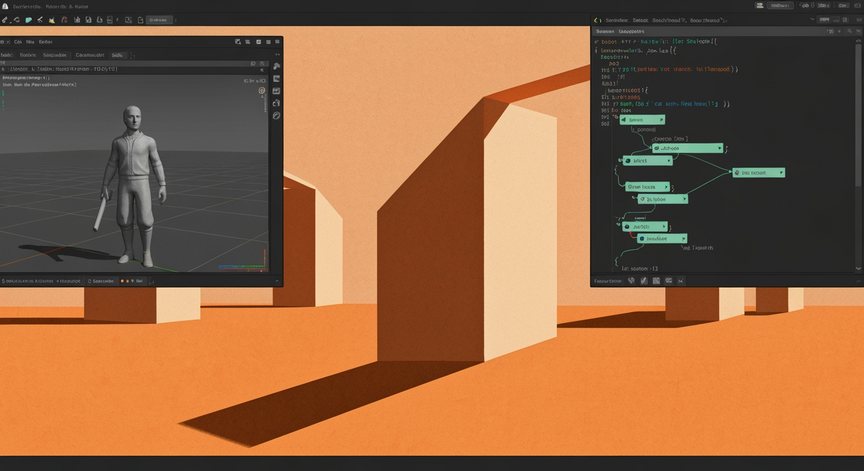Click first icon in node editor bottom bar
Screen dimensions: 864x471
tap(631, 281)
